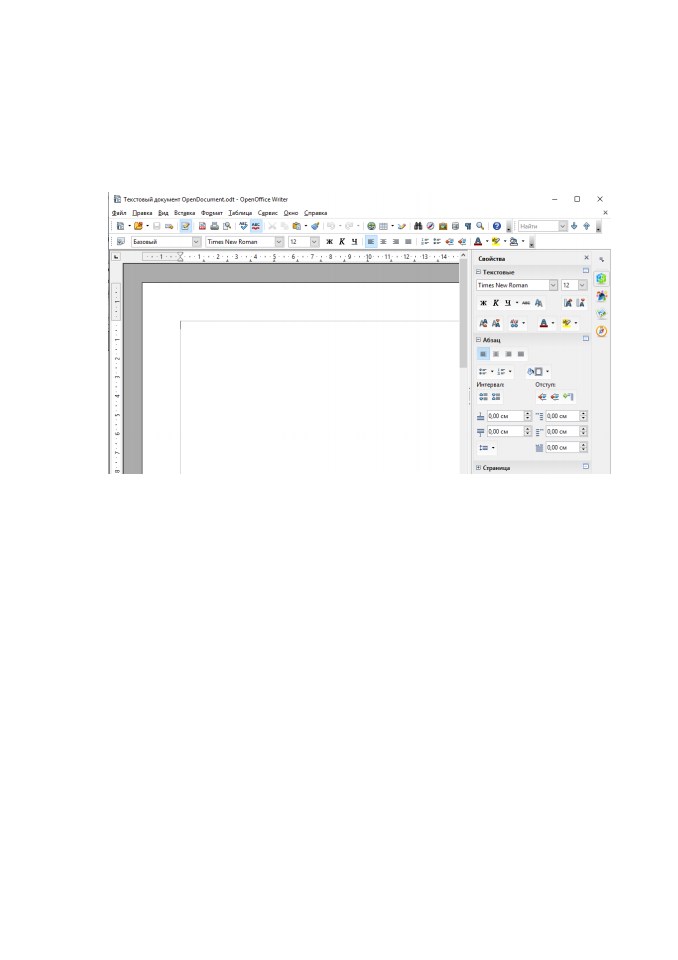Open sidebar Times New Roman font dropdown

(553, 285)
